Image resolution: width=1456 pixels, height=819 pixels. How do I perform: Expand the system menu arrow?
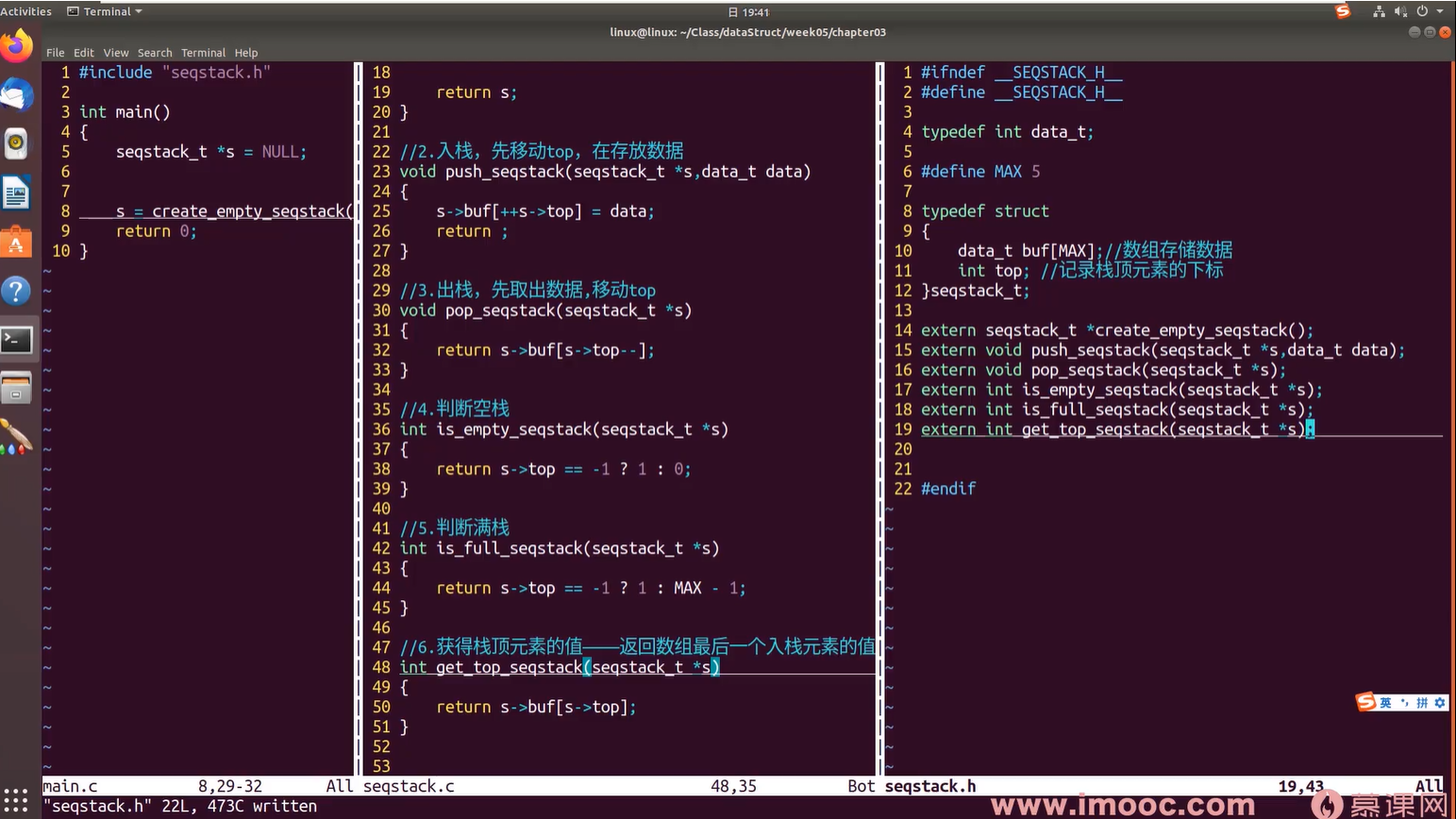click(x=1440, y=11)
